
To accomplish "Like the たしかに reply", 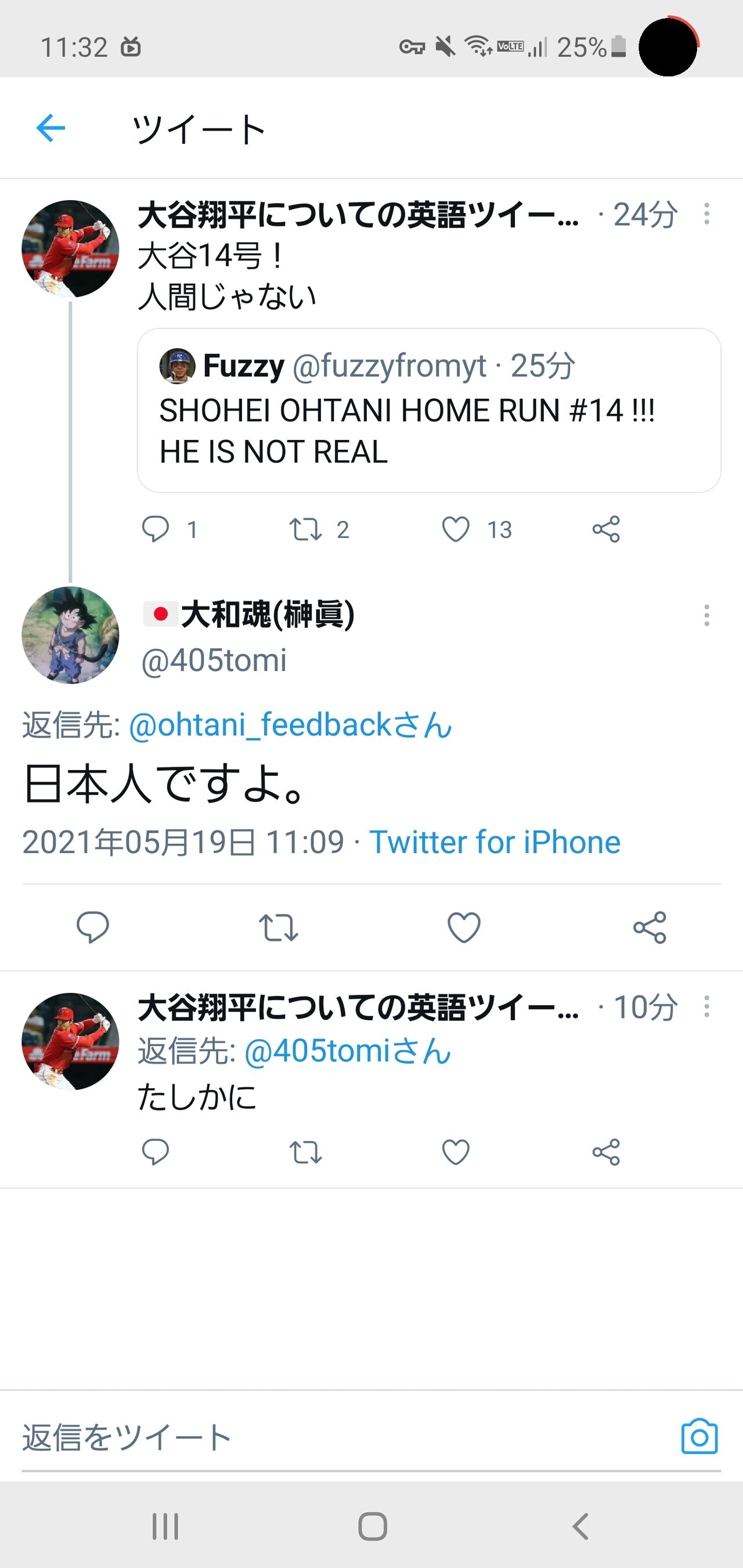I will pyautogui.click(x=456, y=1152).
